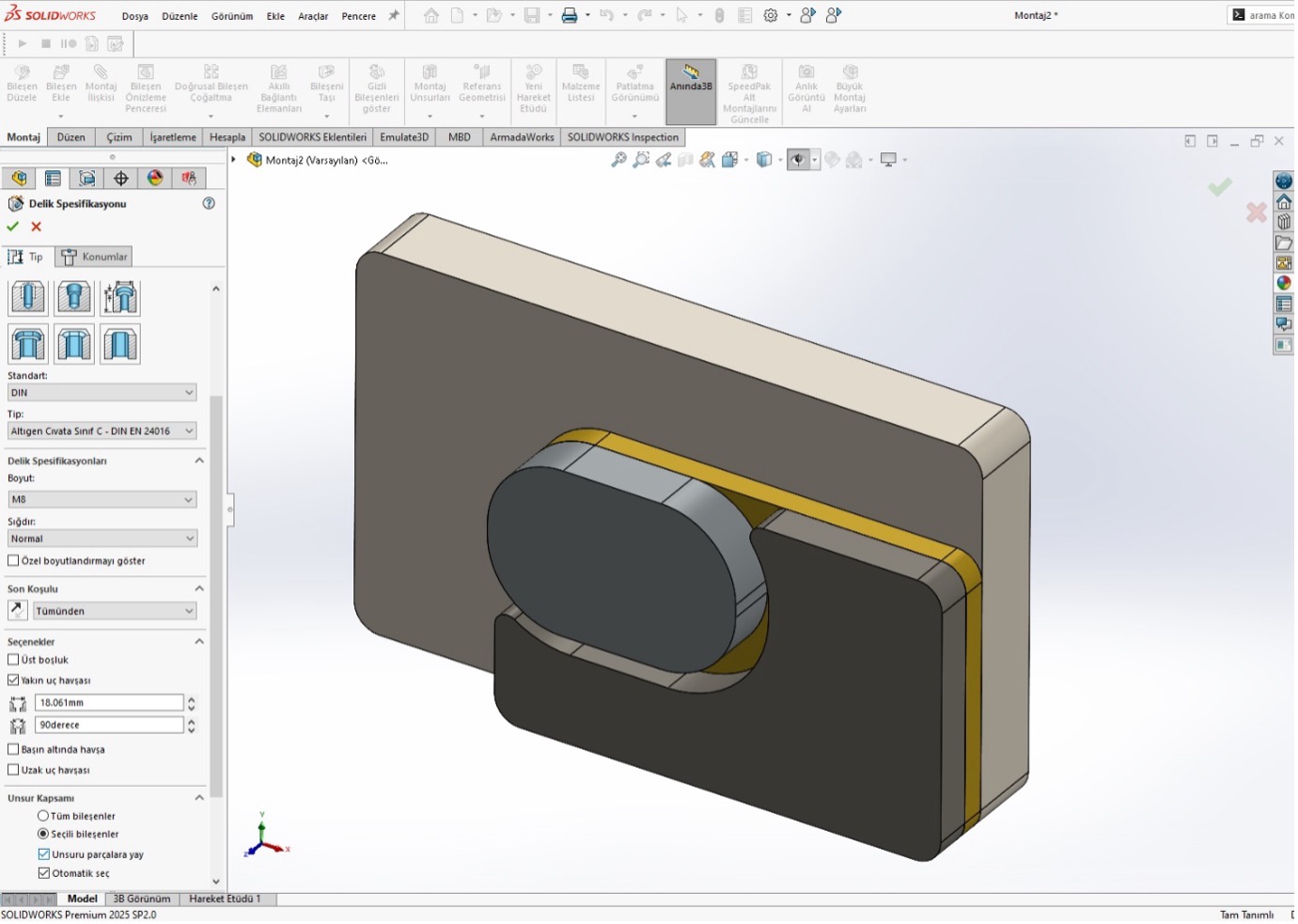Image resolution: width=1298 pixels, height=924 pixels.
Task: Open the Montaj İlişkisi tool
Action: click(101, 85)
